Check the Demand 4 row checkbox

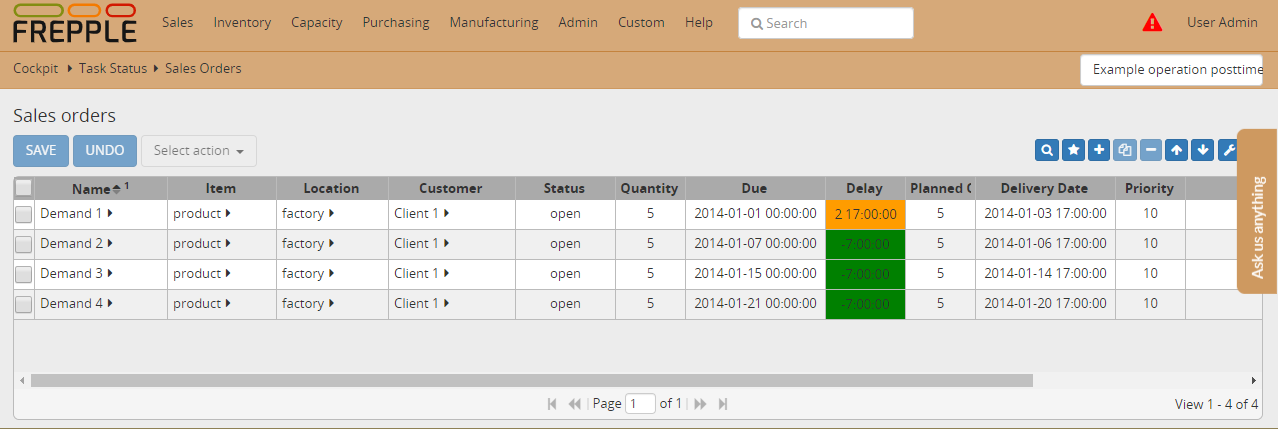tap(24, 304)
